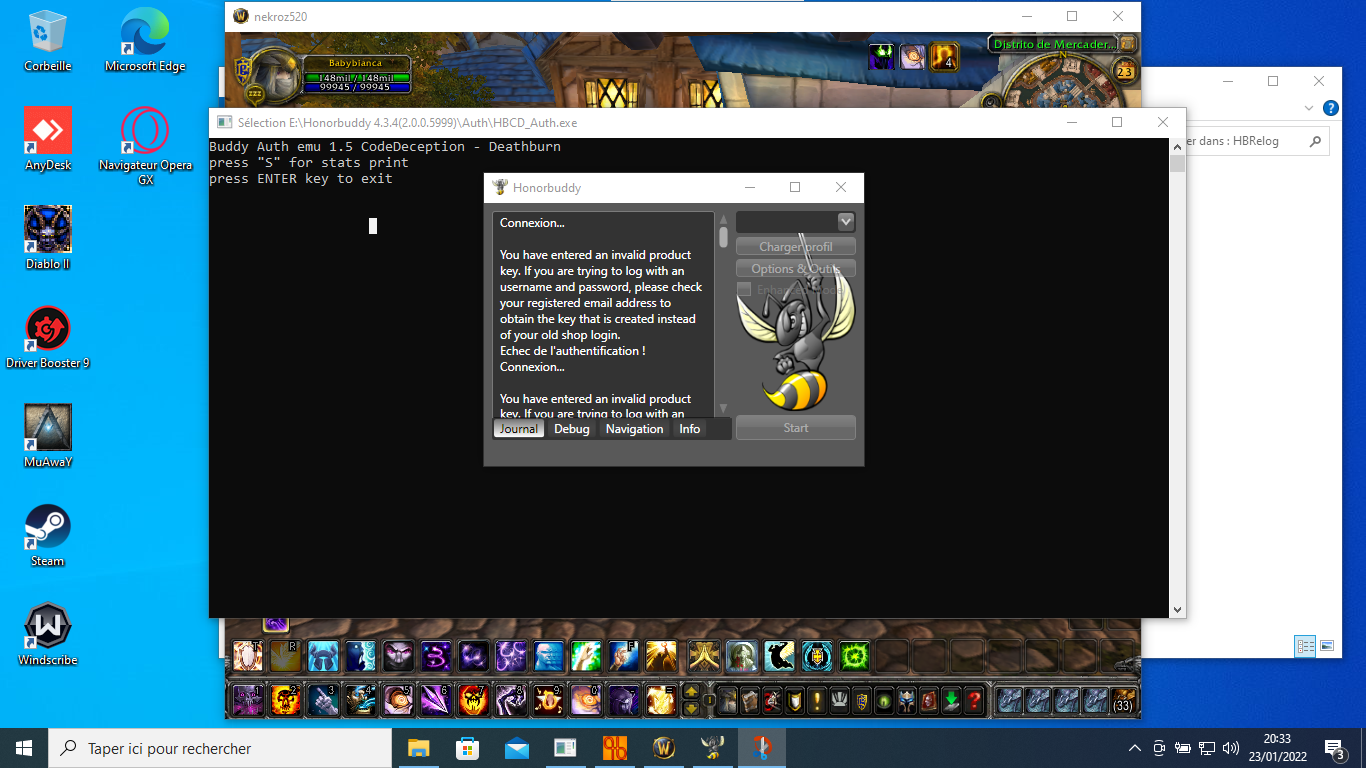Image resolution: width=1366 pixels, height=768 pixels.
Task: Switch to the Debug tab
Action: click(x=572, y=428)
